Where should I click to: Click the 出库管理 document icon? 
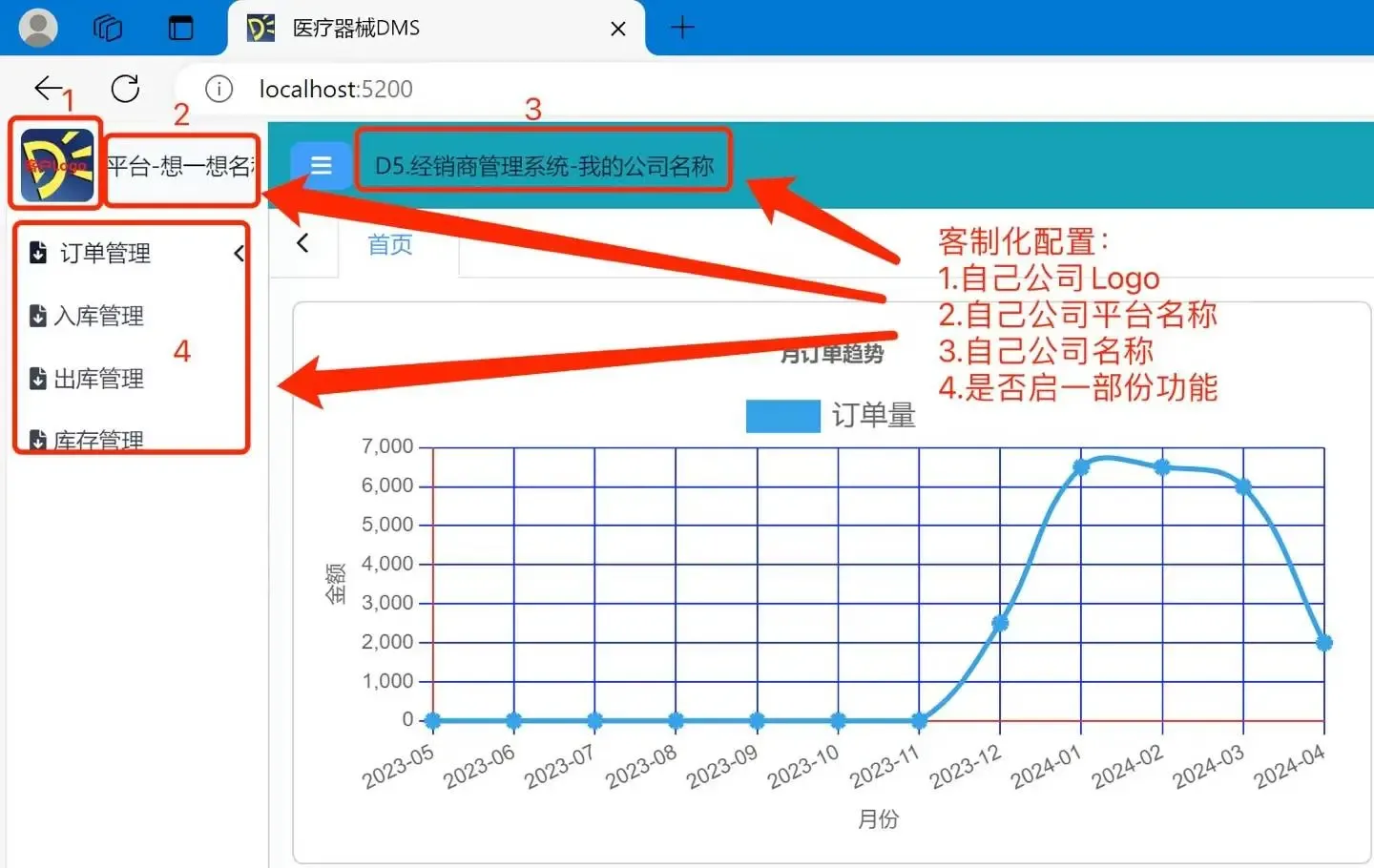coord(38,379)
